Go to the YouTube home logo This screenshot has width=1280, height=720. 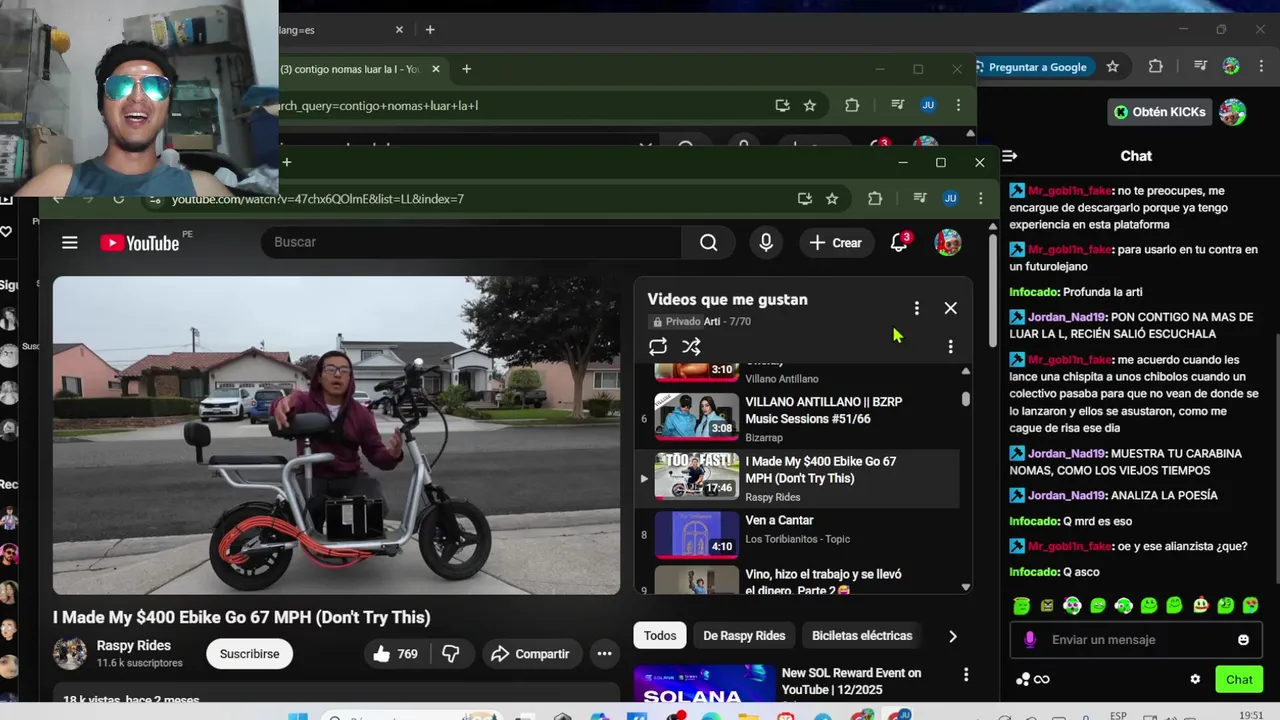140,243
